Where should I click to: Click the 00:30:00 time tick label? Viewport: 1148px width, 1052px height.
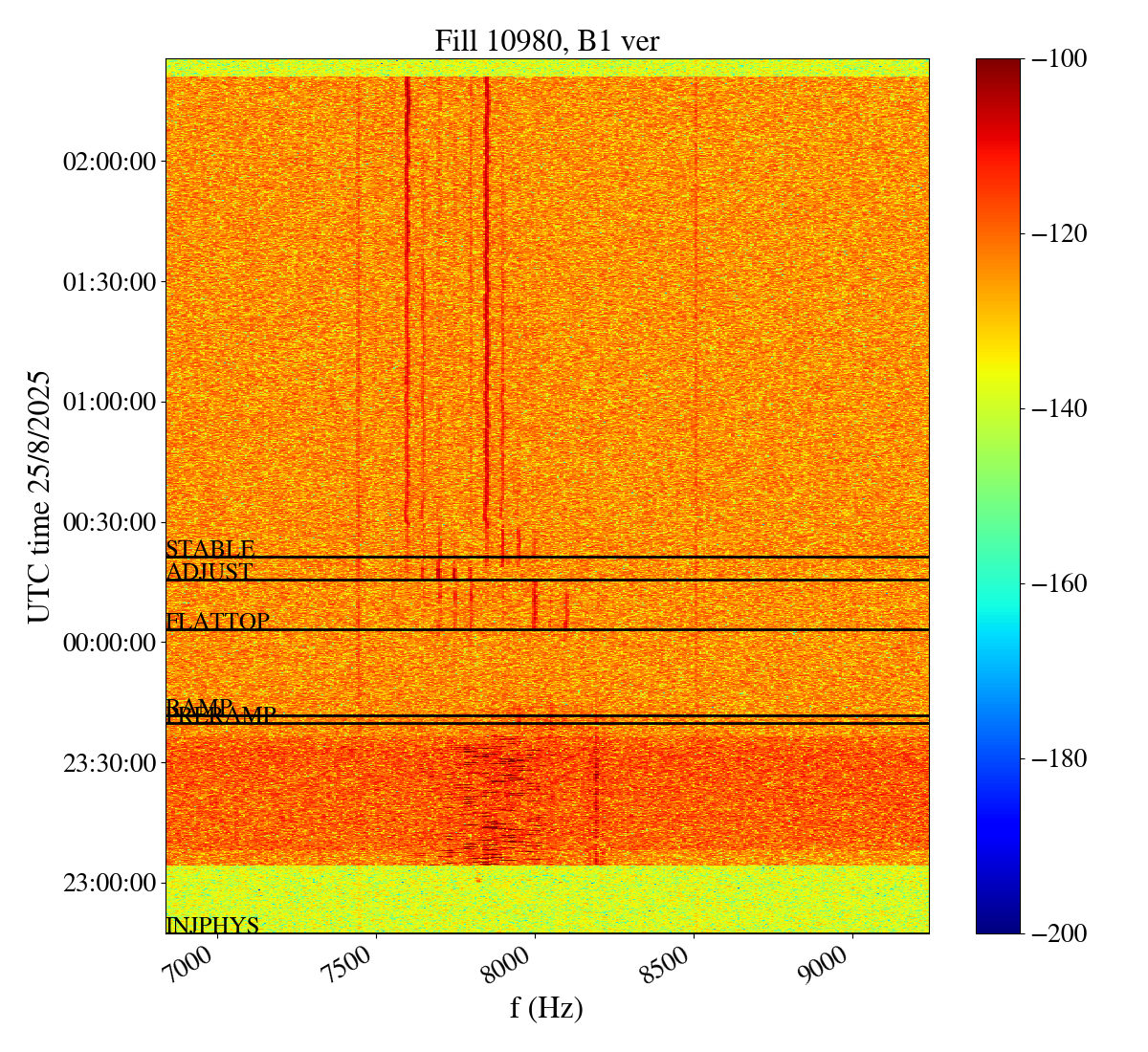coord(108,522)
